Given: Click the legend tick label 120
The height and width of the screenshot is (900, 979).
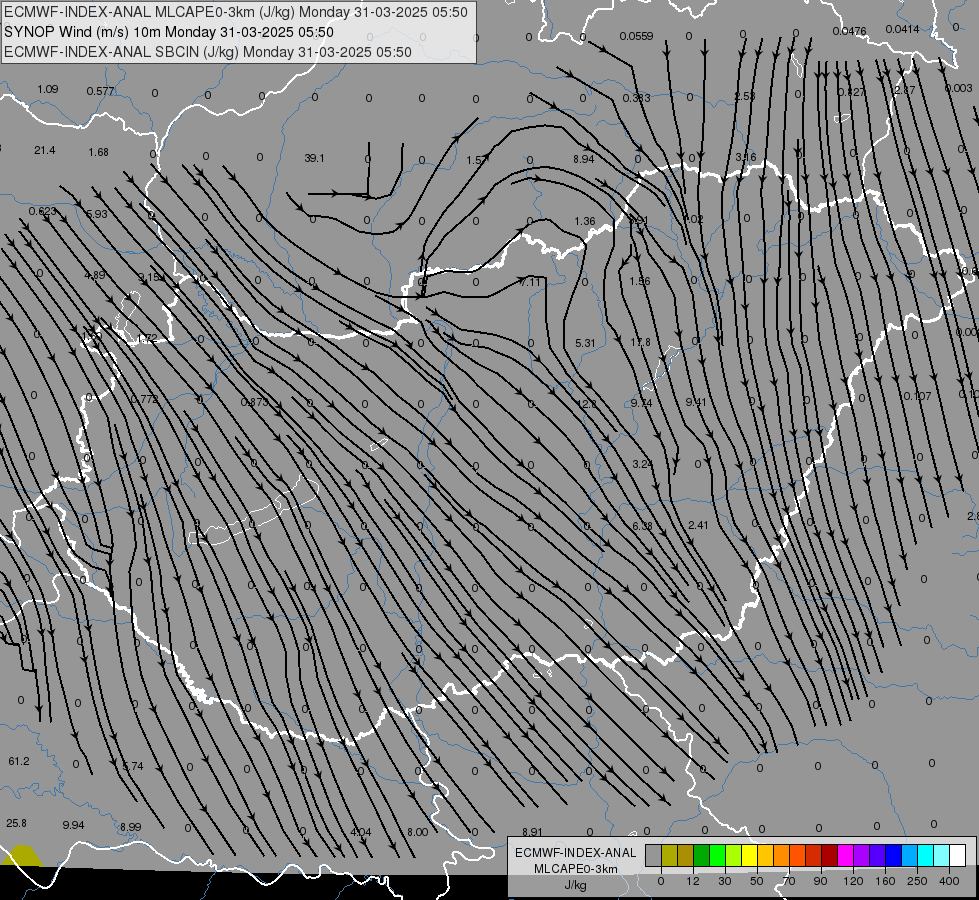Looking at the screenshot, I should tap(853, 881).
